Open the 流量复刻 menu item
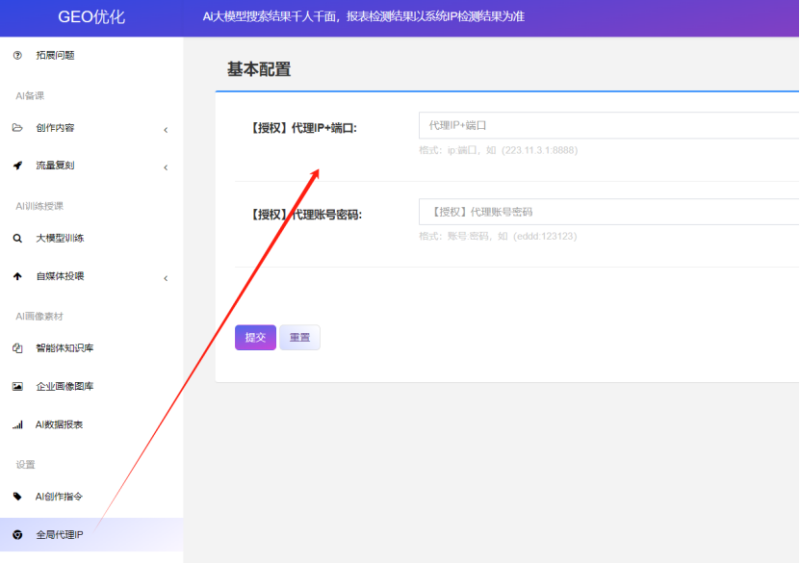 [92, 165]
